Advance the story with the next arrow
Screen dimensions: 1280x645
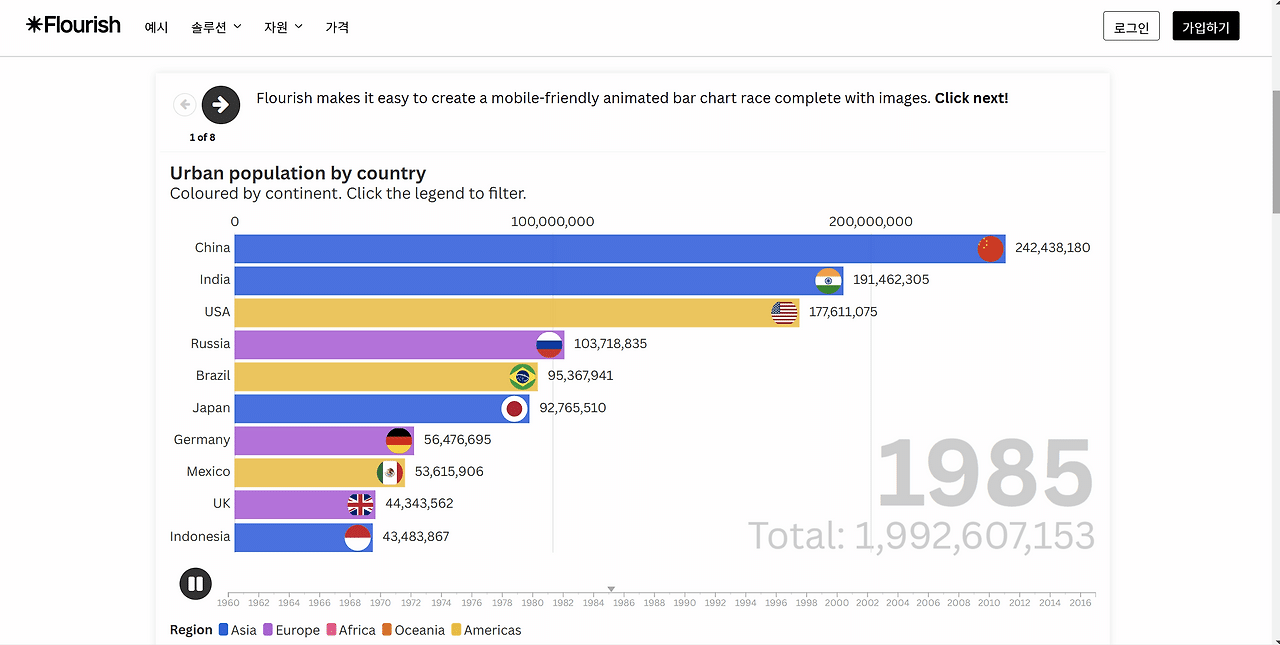[220, 104]
